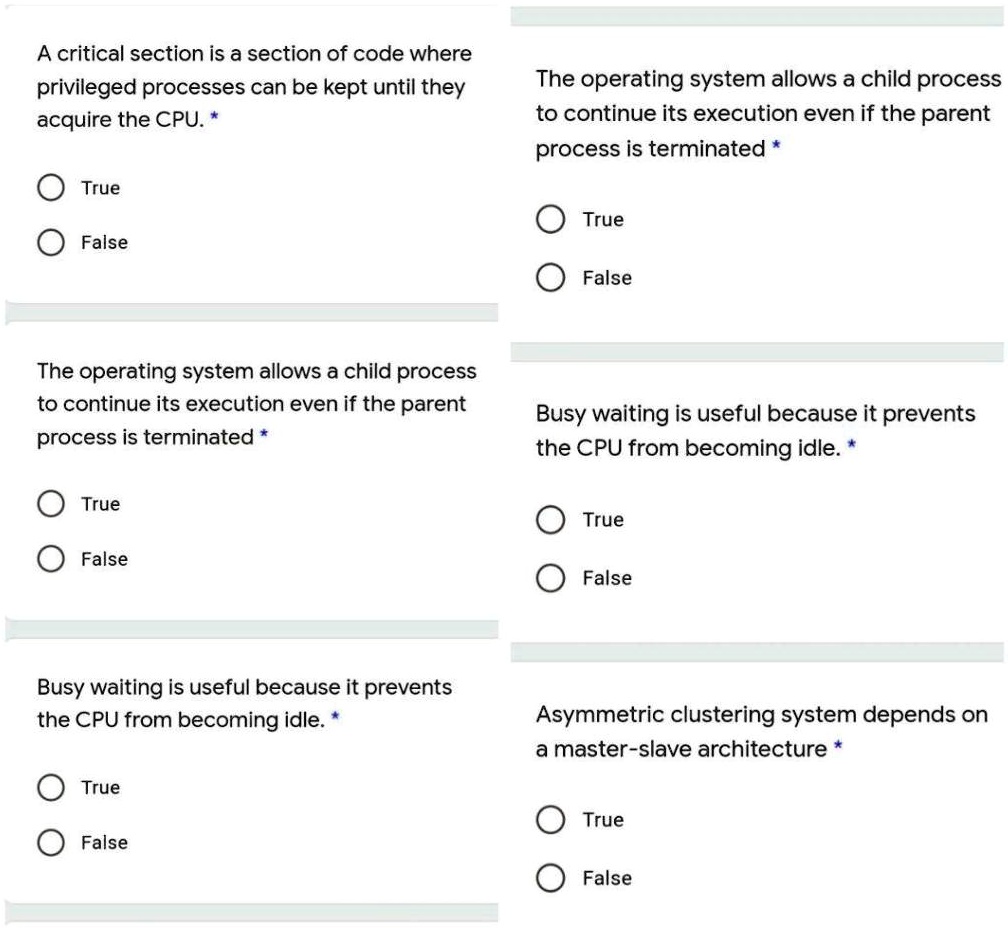1008x928 pixels.
Task: Select False for the critical section question
Action: (x=50, y=241)
